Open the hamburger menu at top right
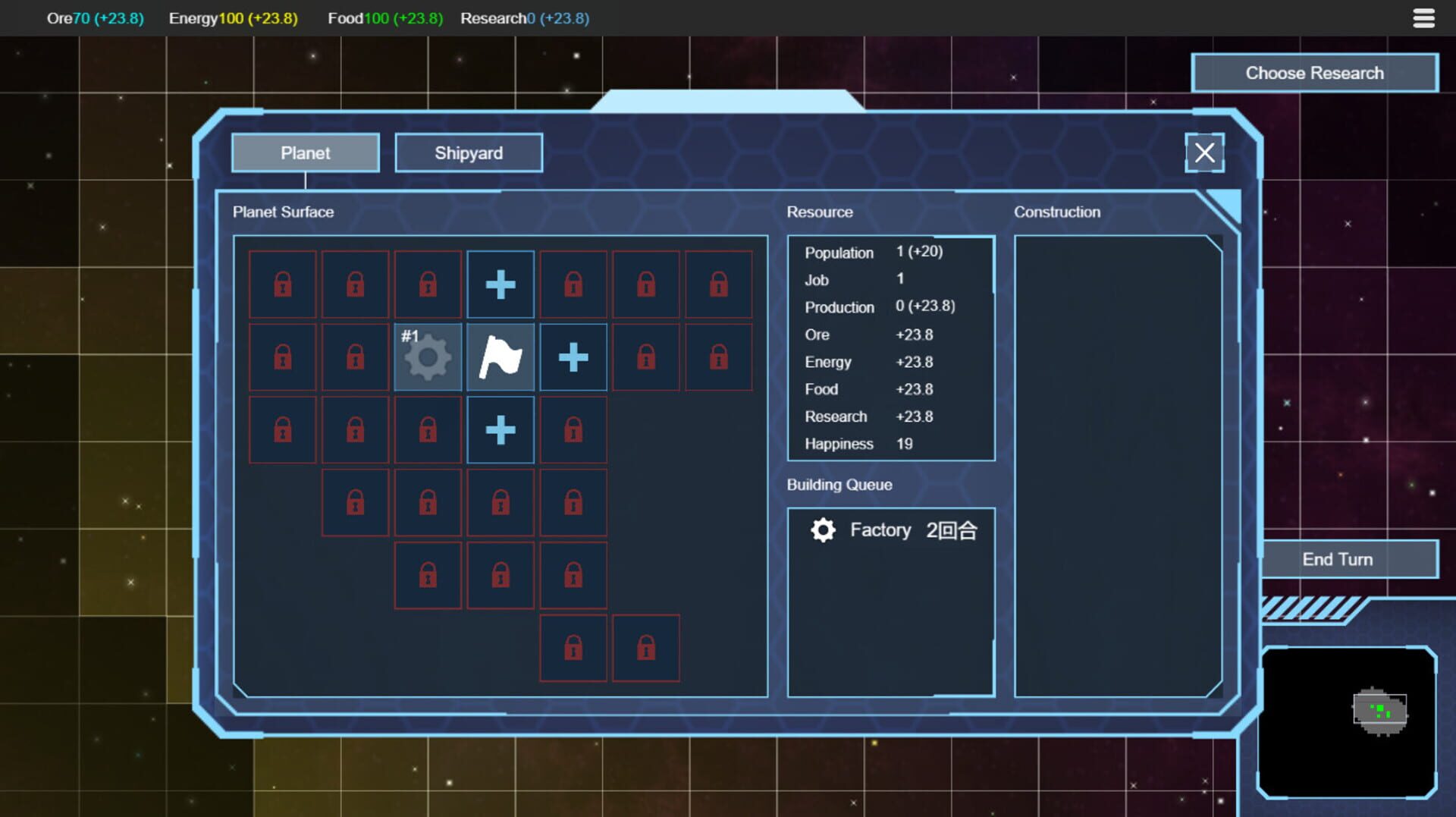1456x817 pixels. coord(1423,17)
